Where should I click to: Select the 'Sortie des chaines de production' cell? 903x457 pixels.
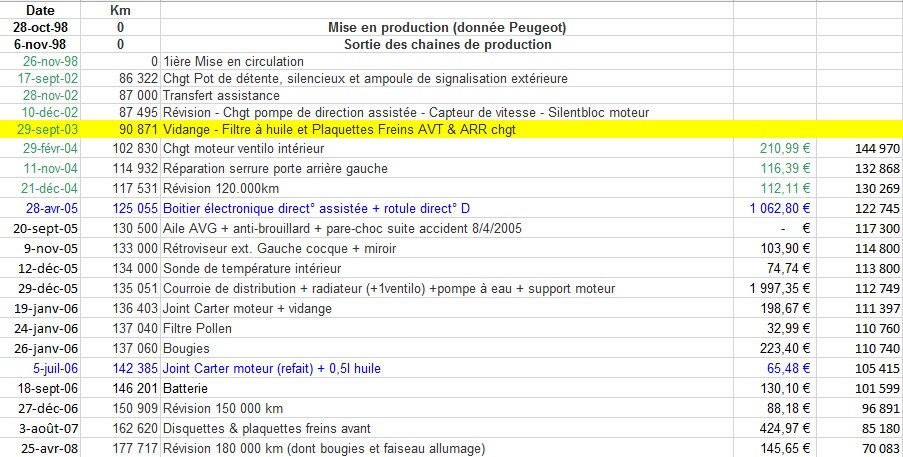(x=446, y=44)
